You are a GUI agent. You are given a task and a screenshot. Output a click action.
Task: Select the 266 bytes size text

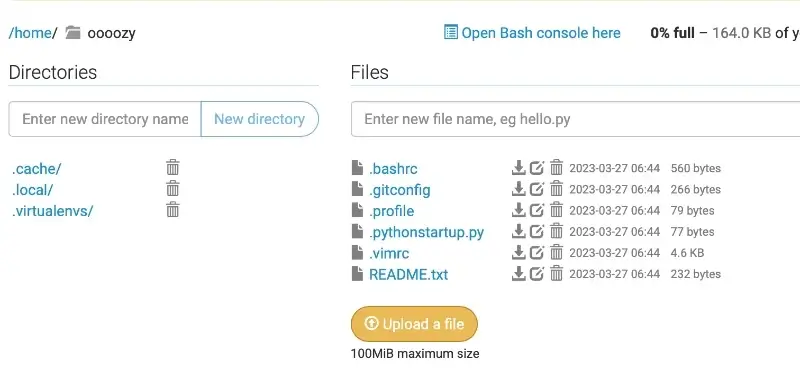695,189
